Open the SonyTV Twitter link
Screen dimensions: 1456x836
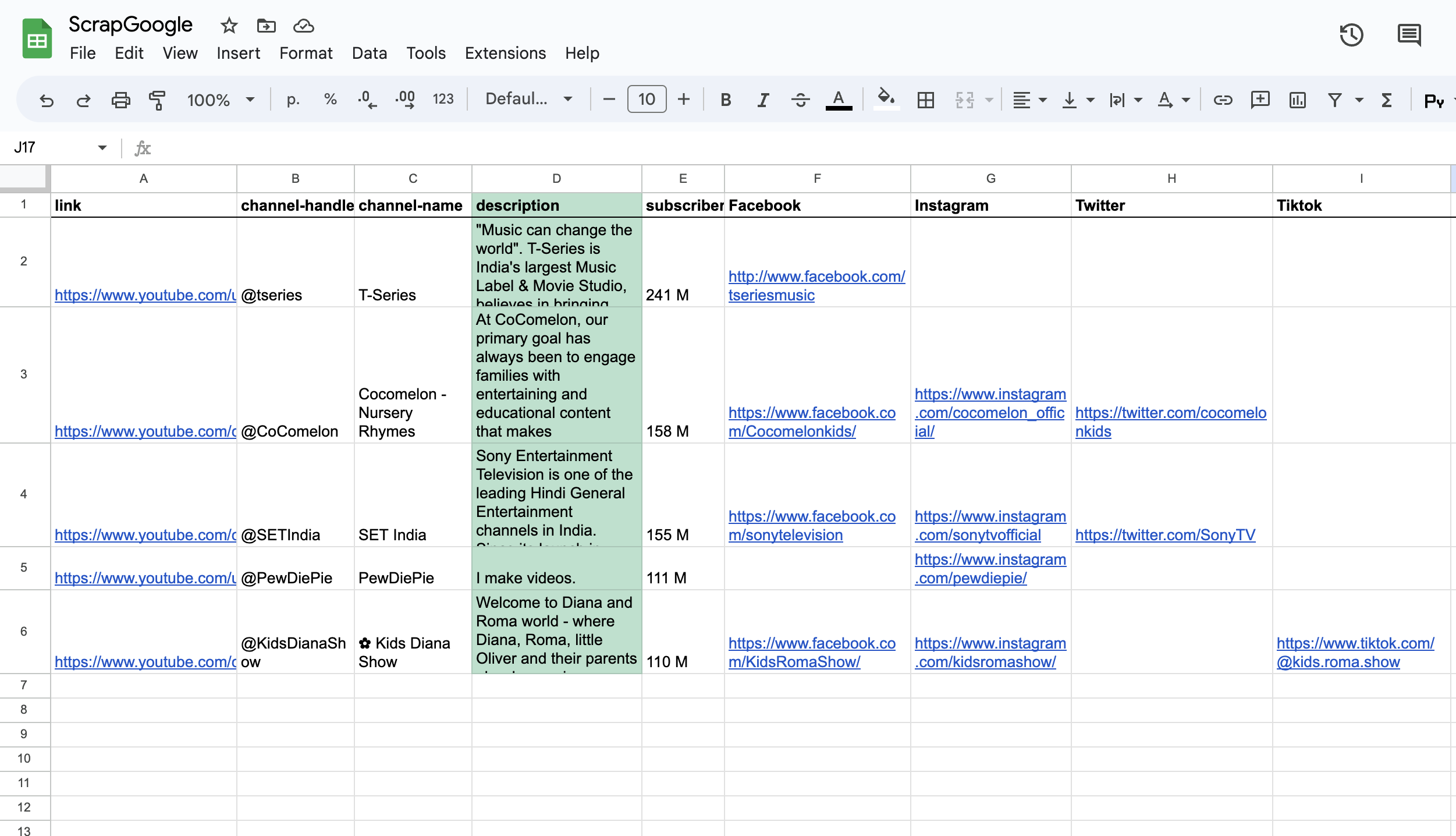tap(1165, 534)
